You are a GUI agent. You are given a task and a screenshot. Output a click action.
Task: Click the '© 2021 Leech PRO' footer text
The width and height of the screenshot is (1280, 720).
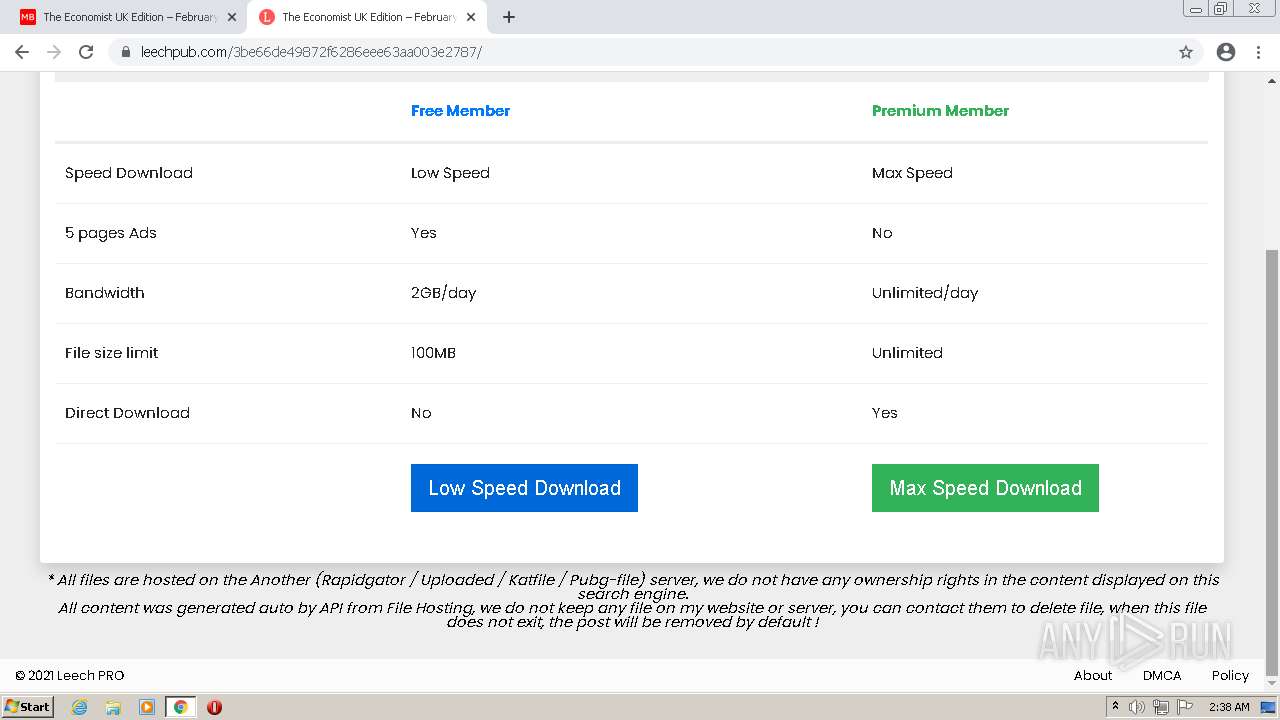70,675
